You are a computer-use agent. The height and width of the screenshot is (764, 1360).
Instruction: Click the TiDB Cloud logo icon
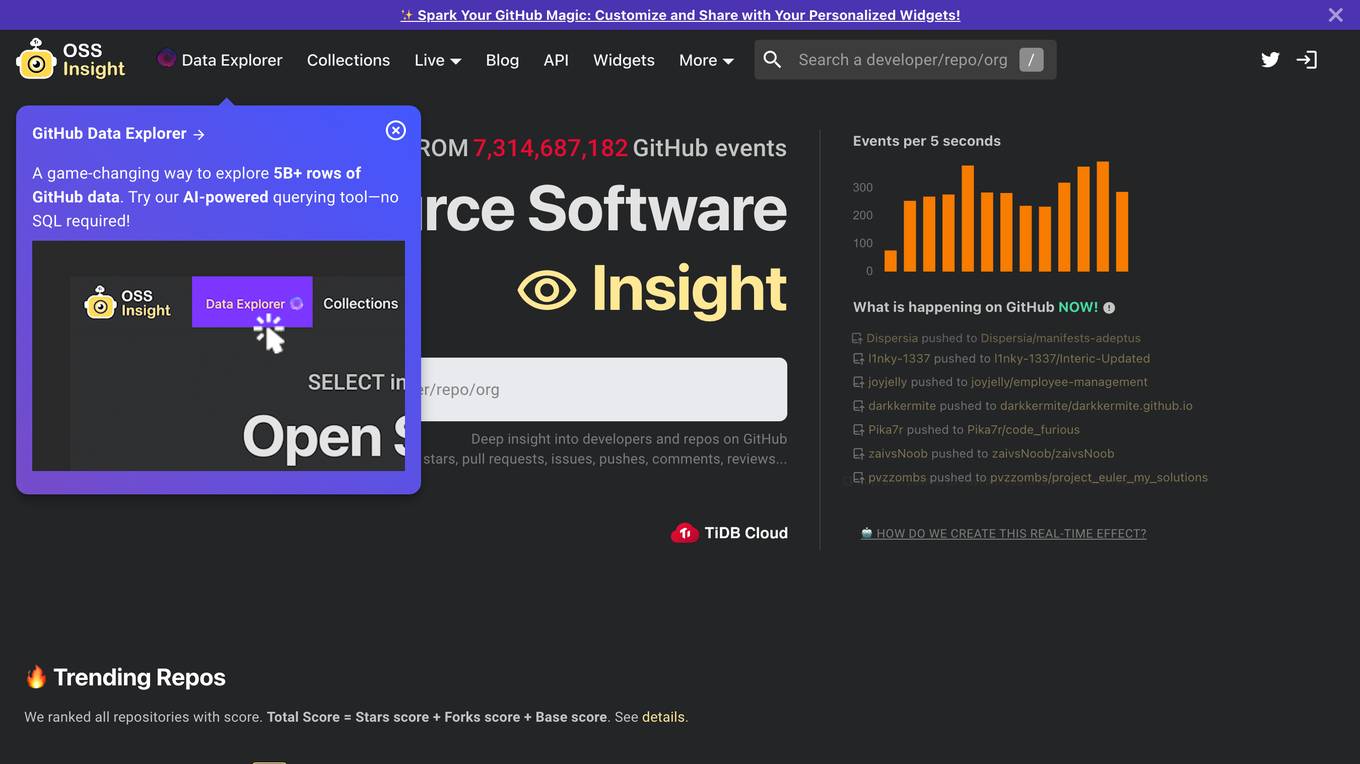(684, 533)
